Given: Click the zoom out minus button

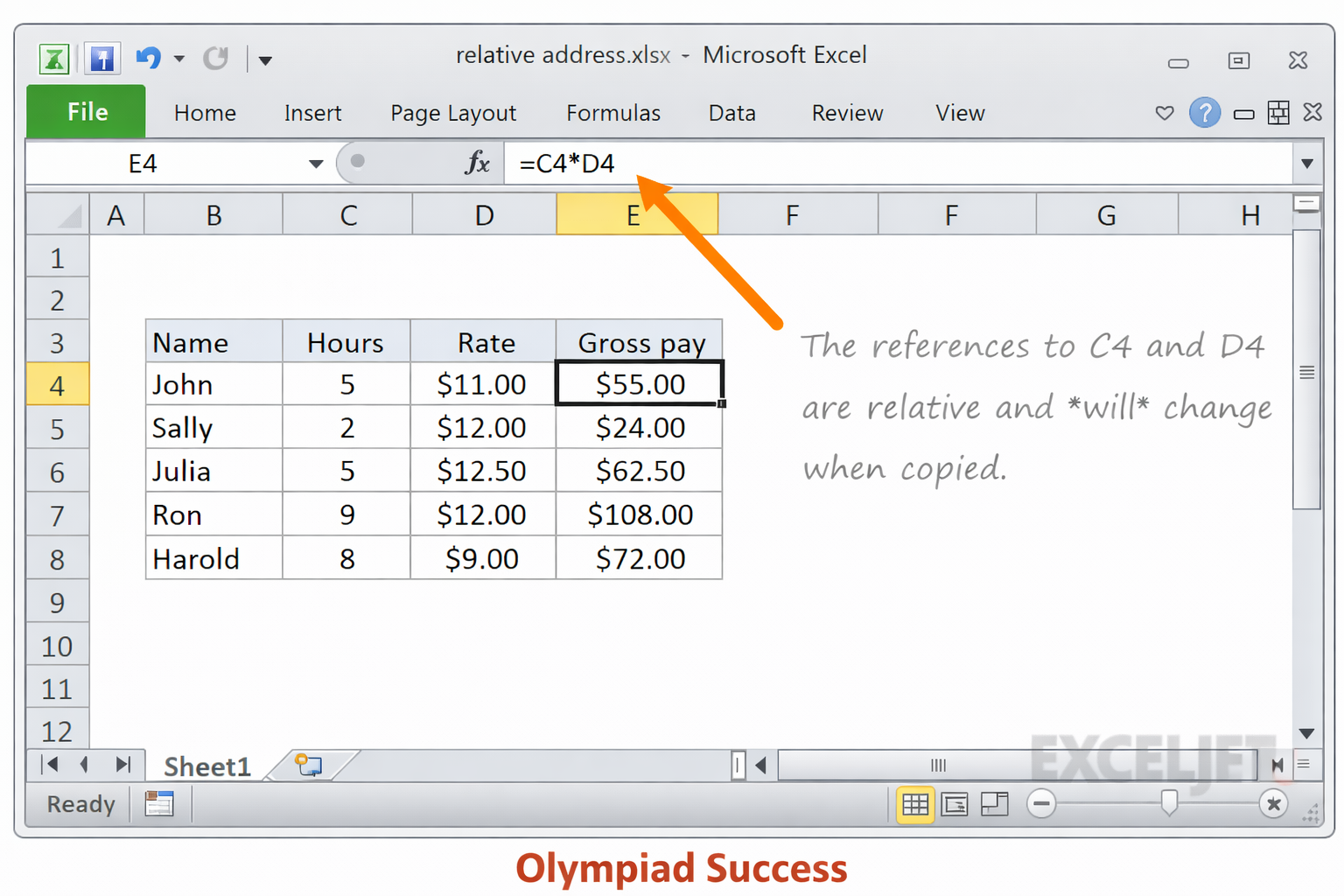Looking at the screenshot, I should [1041, 803].
